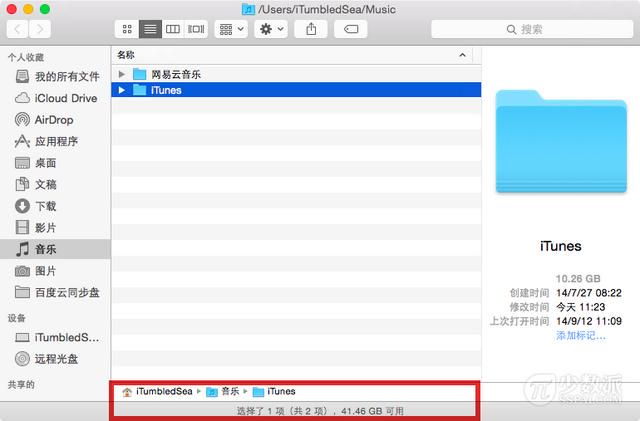Click the 10.26 GB size text

(578, 278)
